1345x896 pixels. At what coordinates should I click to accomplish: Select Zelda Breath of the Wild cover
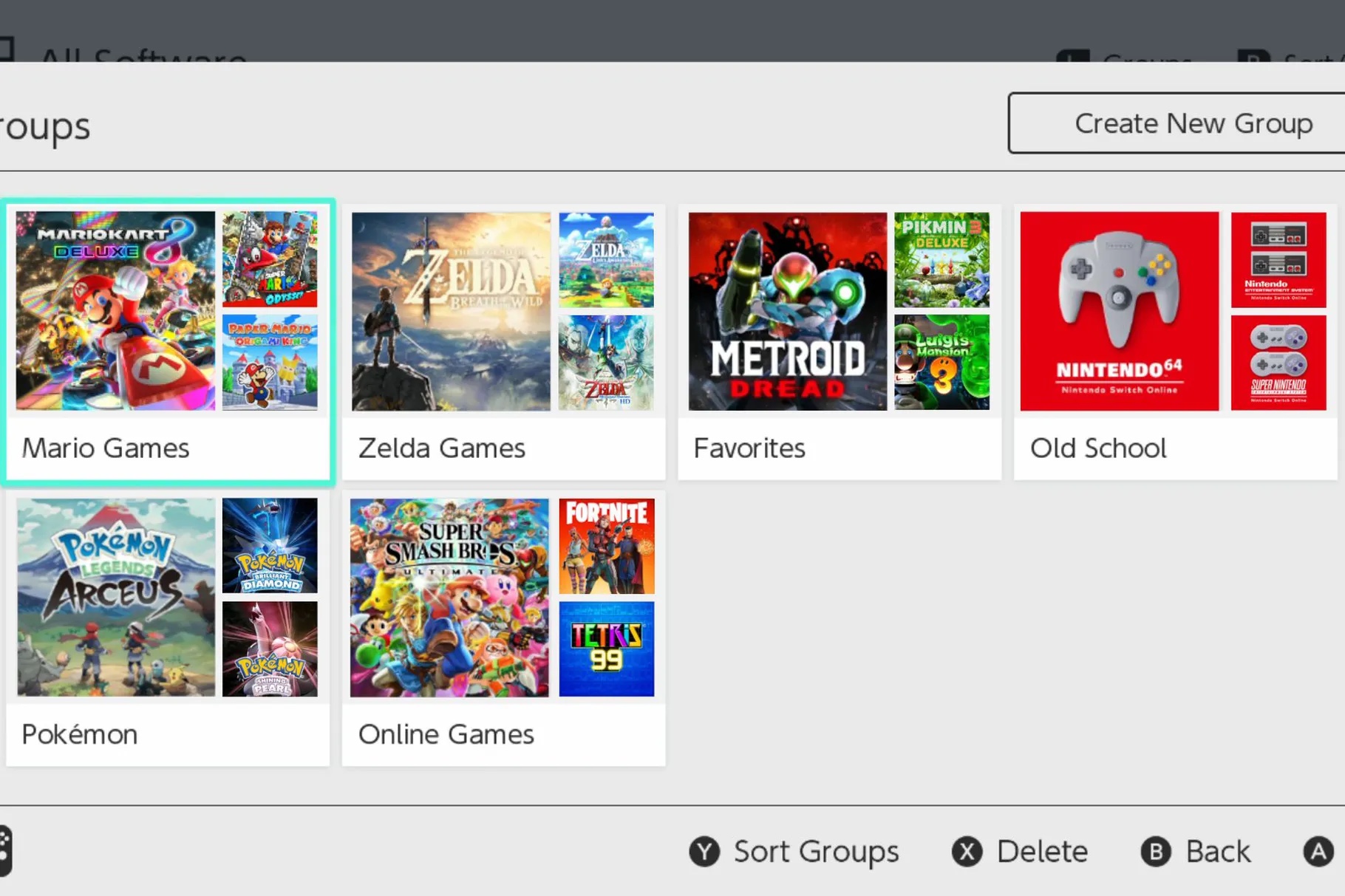pyautogui.click(x=451, y=311)
